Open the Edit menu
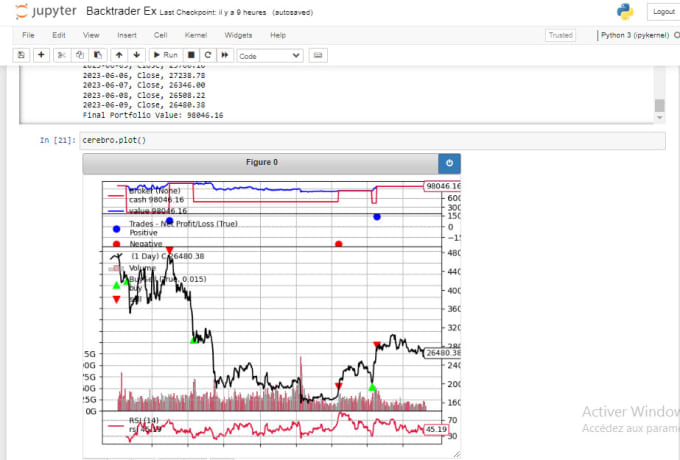The height and width of the screenshot is (460, 680). 59,35
